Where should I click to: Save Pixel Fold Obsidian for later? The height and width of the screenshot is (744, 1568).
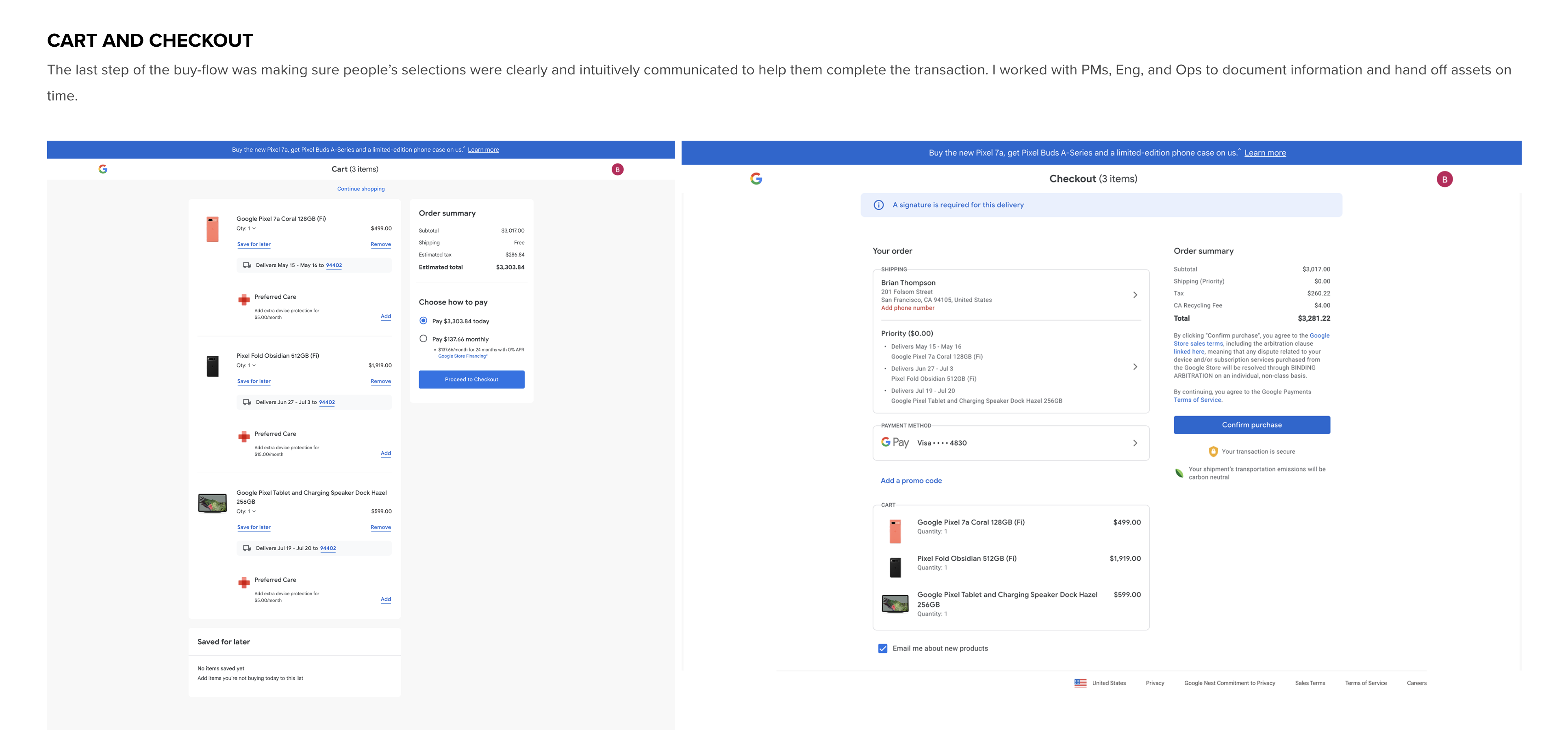click(254, 381)
